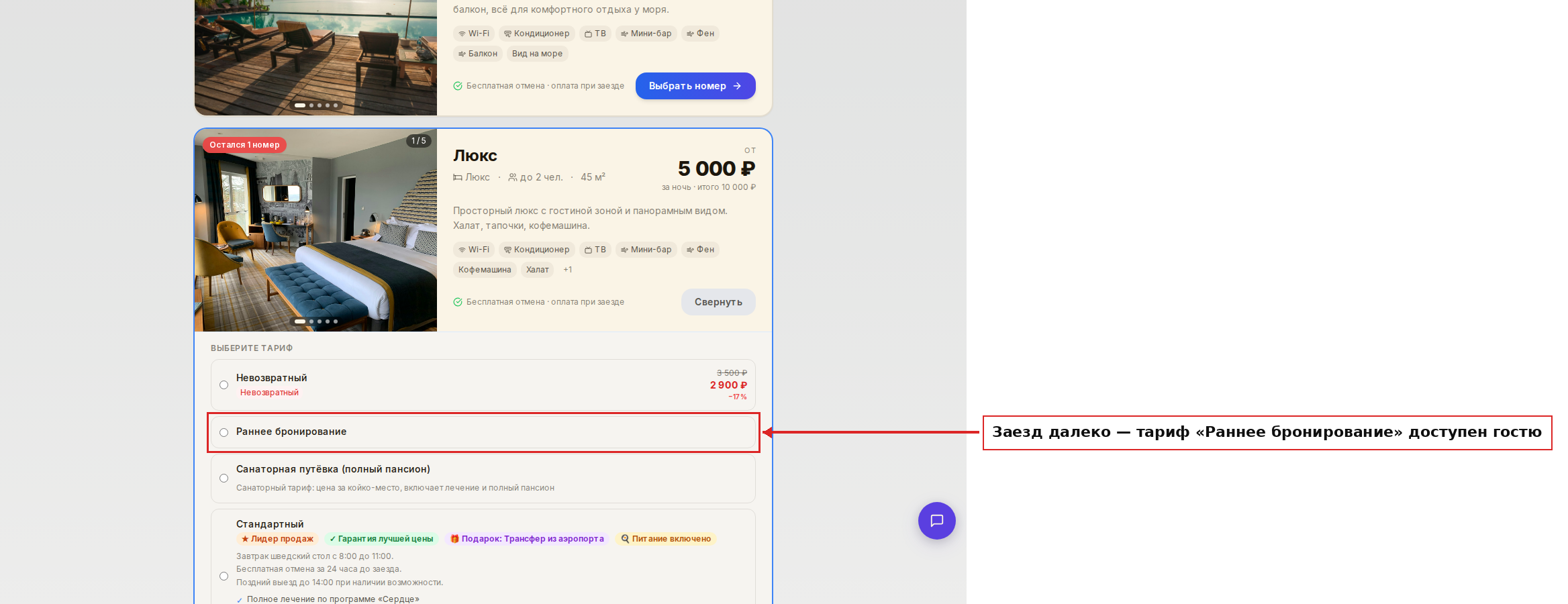
Task: Click the Мини-бар chip on the Люкс card
Action: click(646, 250)
